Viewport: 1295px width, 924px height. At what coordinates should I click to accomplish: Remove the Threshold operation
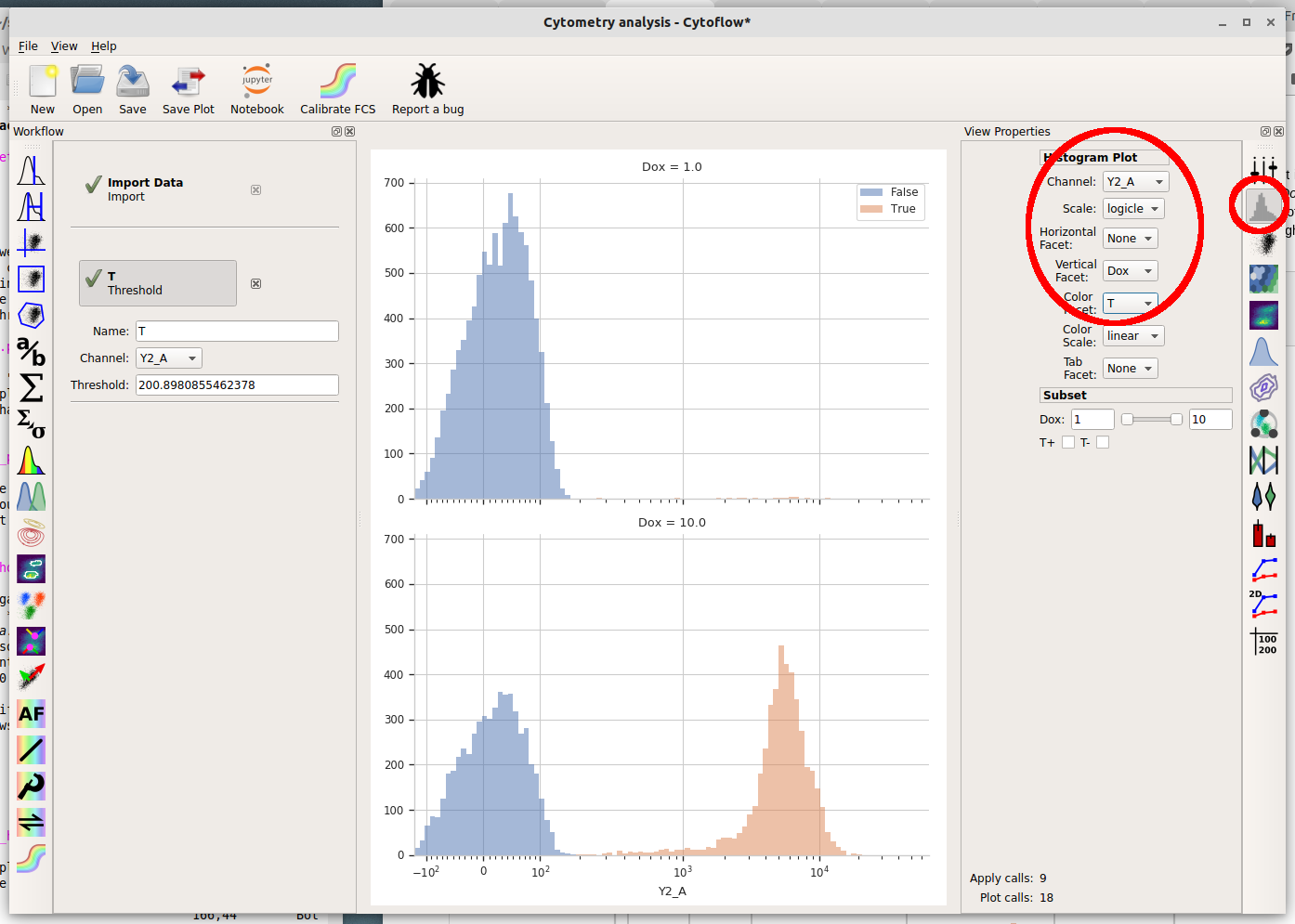pyautogui.click(x=256, y=284)
